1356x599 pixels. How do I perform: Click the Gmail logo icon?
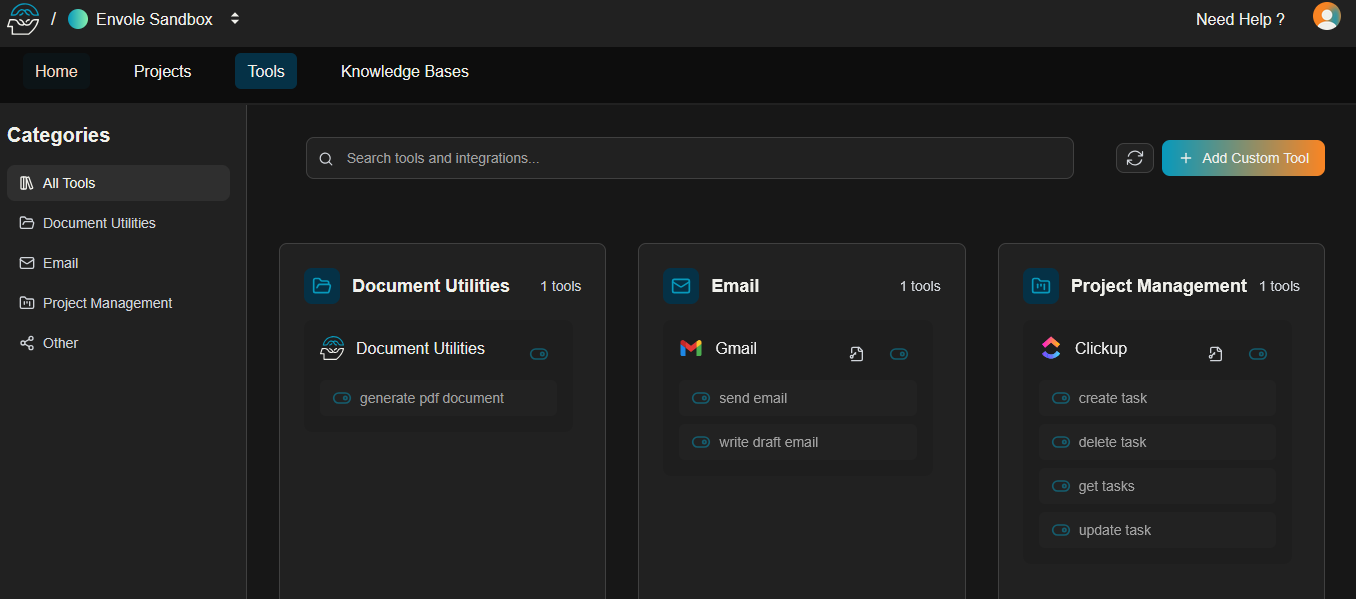(691, 348)
